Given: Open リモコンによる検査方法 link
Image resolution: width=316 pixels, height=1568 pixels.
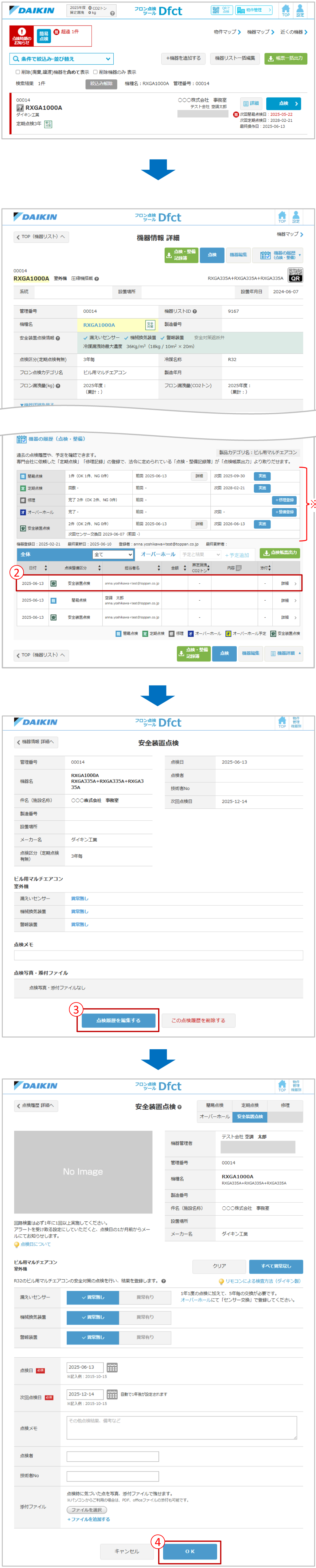Looking at the screenshot, I should pyautogui.click(x=259, y=1281).
